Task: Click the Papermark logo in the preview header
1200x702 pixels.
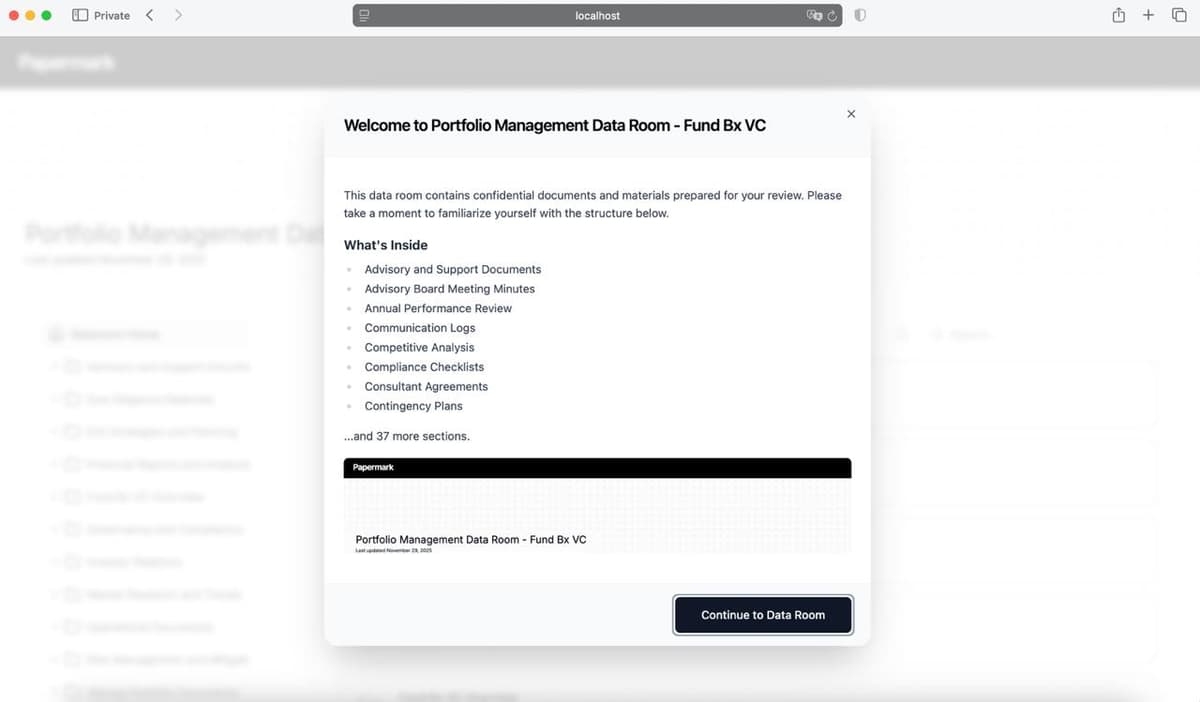Action: coord(372,467)
